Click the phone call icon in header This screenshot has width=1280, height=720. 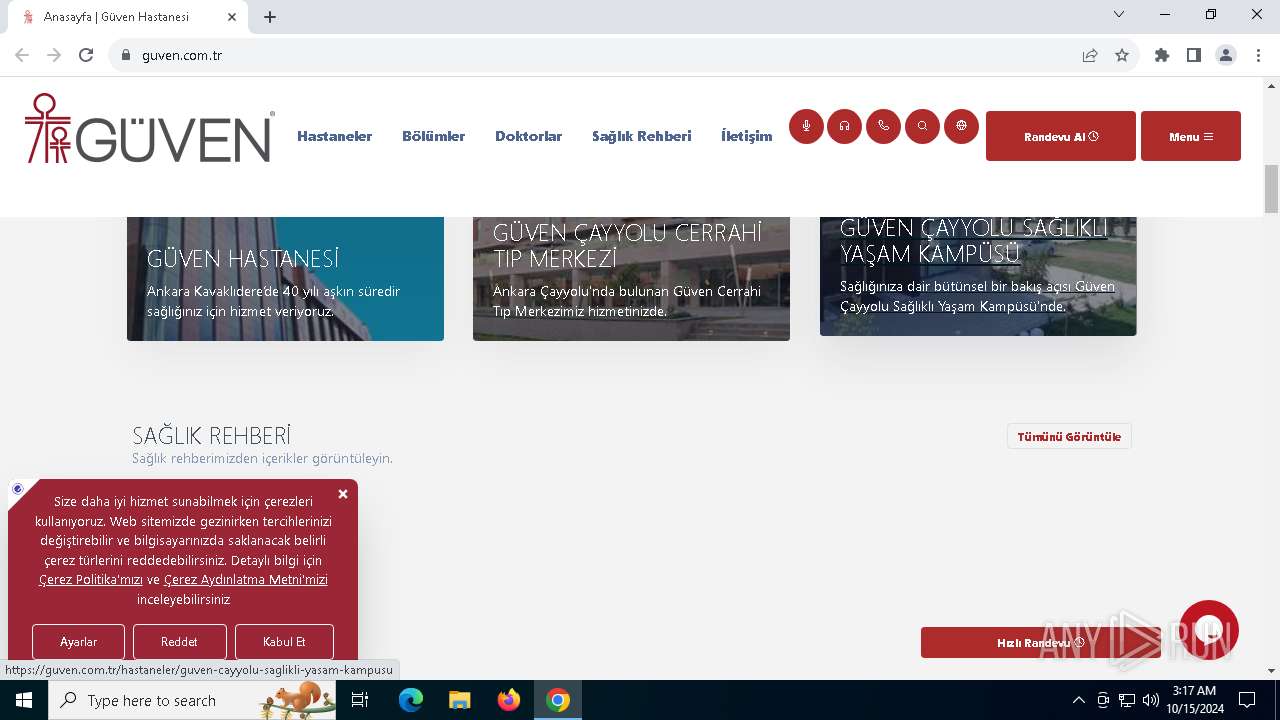point(883,126)
